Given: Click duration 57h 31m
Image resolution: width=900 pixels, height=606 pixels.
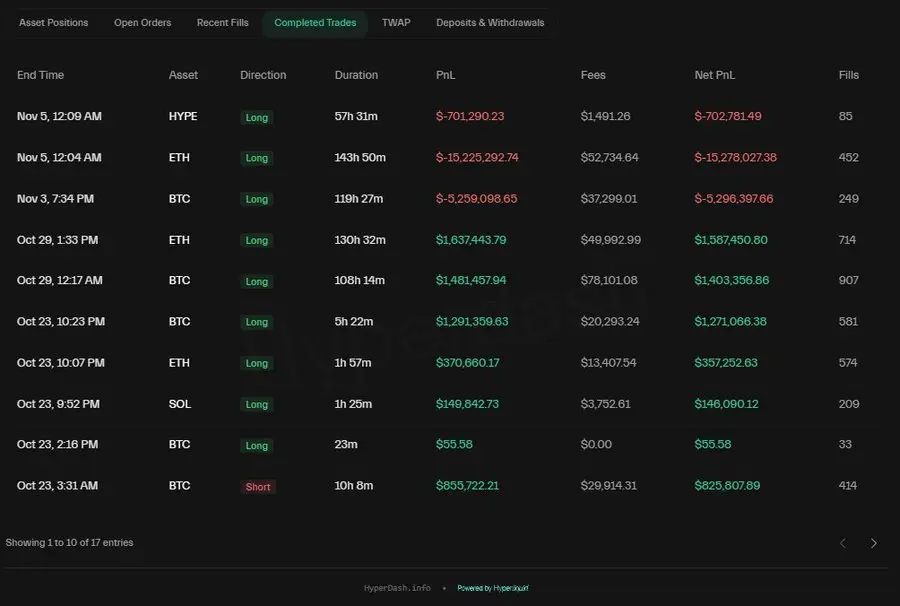Looking at the screenshot, I should point(356,116).
